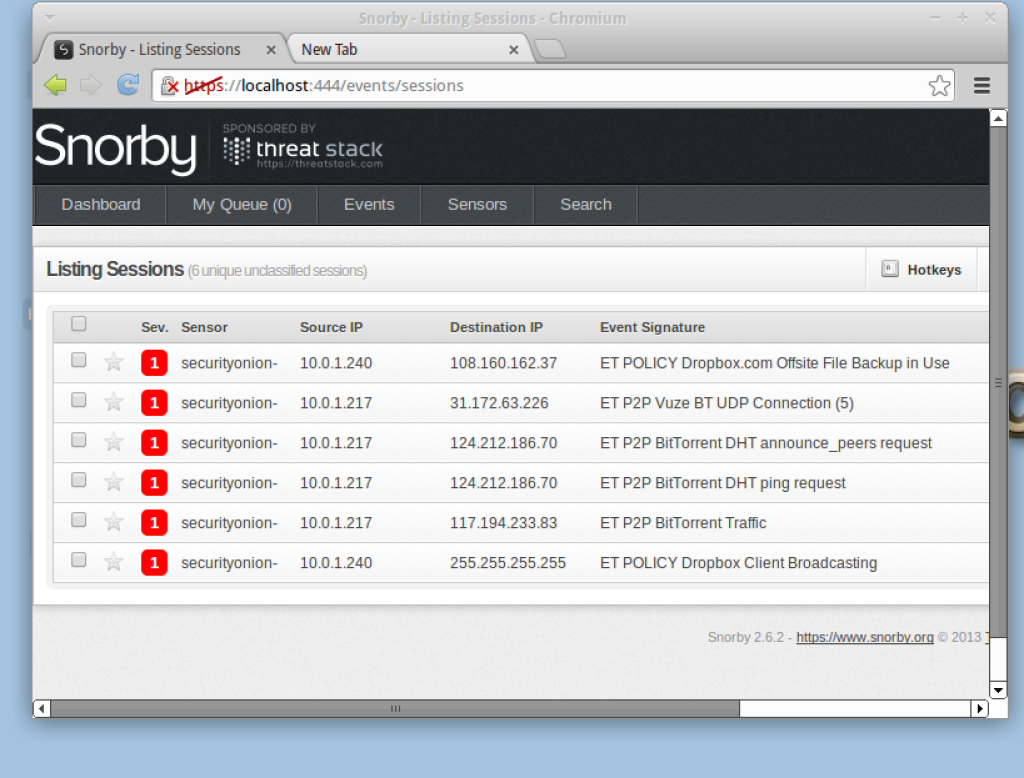The image size is (1024, 778).
Task: Switch to the New Tab browser tab
Action: tap(405, 49)
